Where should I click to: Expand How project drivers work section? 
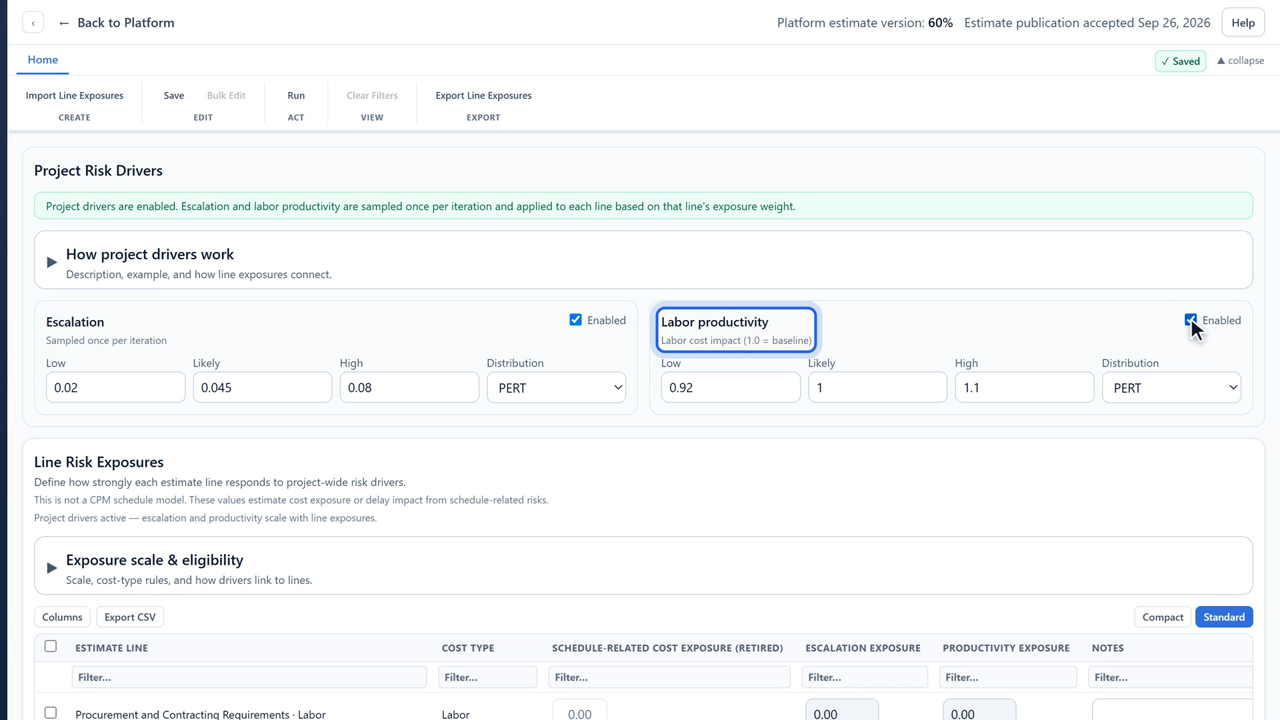[x=643, y=261]
